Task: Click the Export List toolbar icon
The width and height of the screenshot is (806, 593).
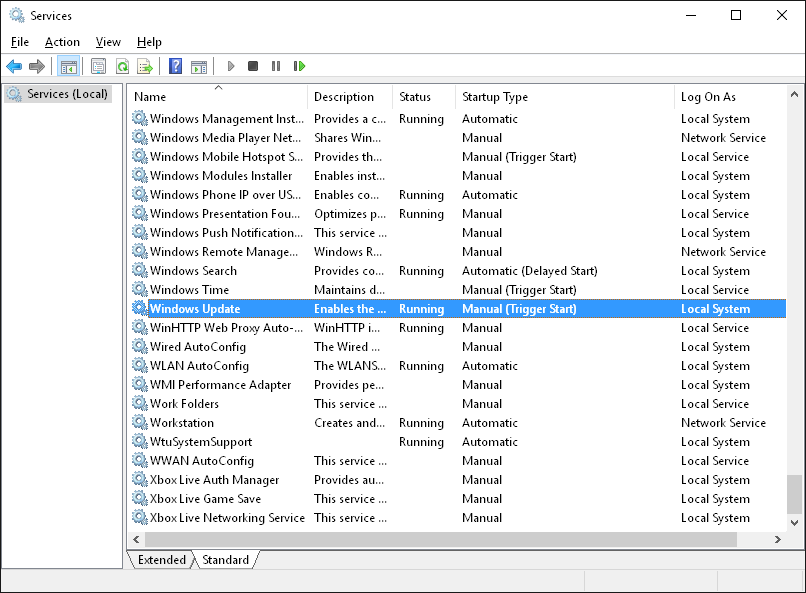Action: (x=145, y=66)
